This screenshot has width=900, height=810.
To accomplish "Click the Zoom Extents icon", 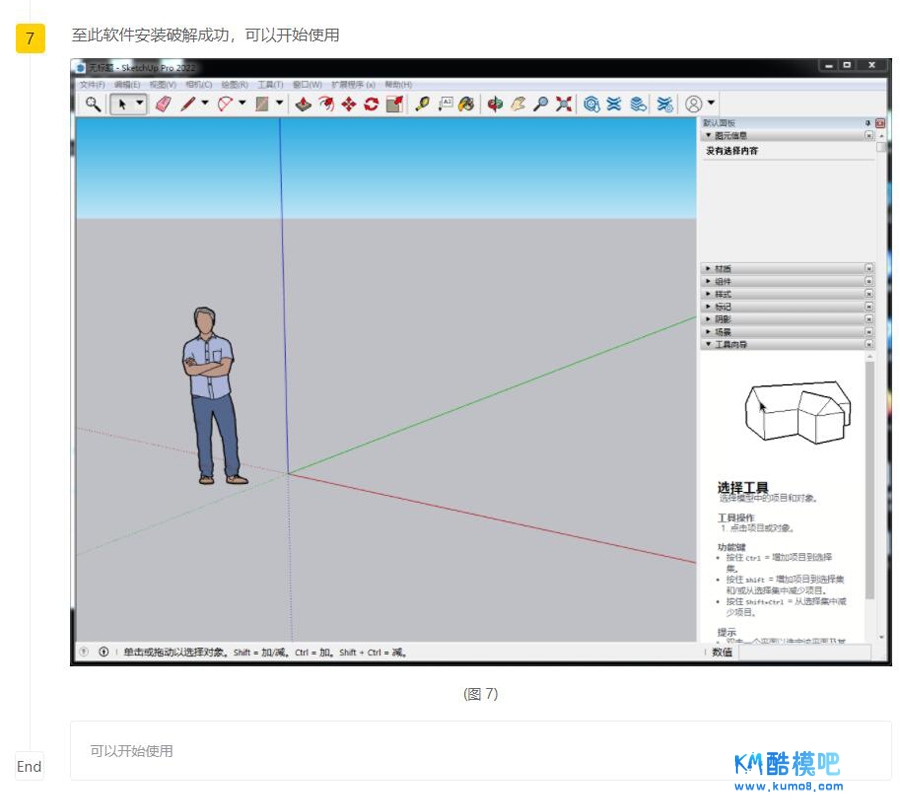I will 564,104.
